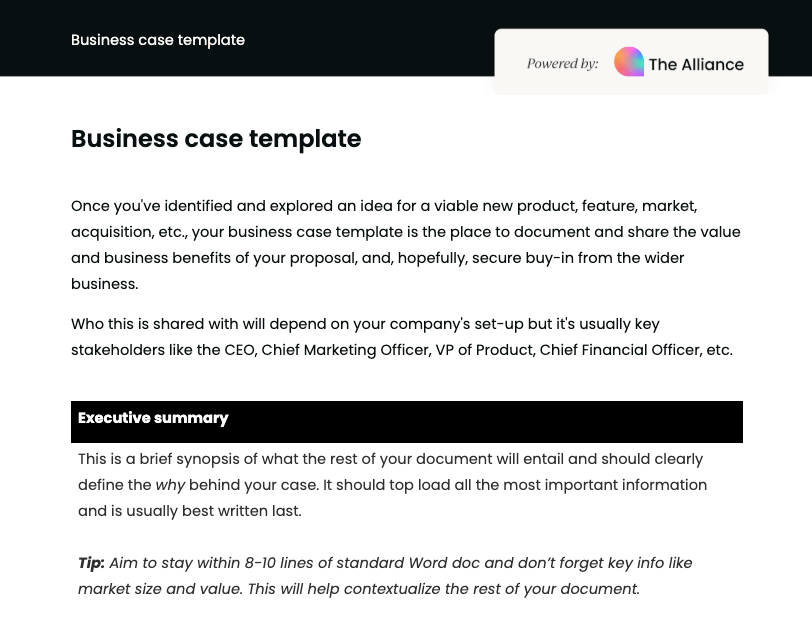Click the phrase "market size and value"
Screen dimensions: 812x636
[x=158, y=589]
